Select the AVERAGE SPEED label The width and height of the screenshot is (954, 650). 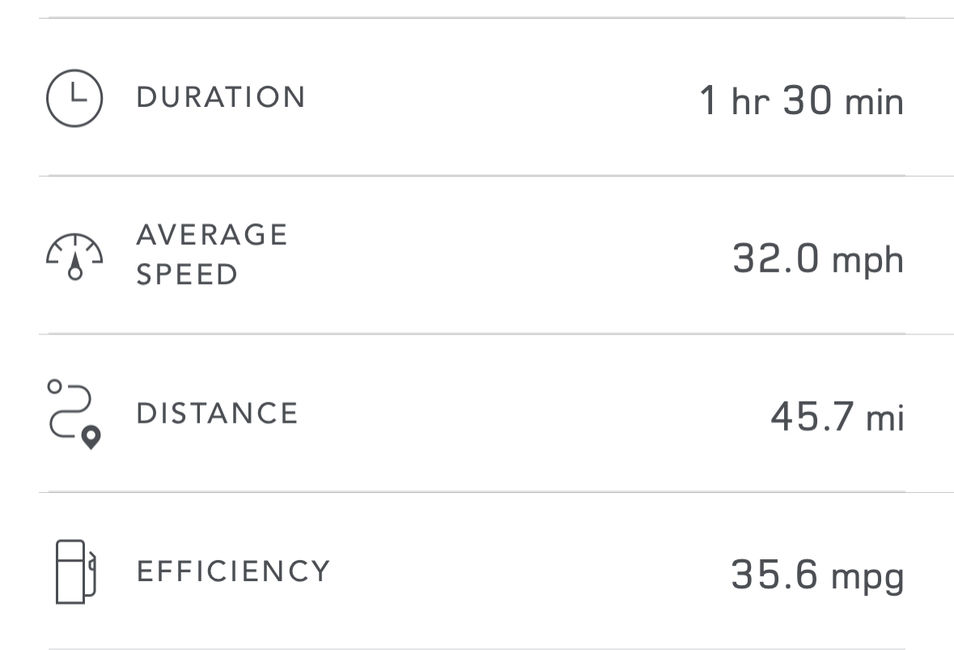pos(212,255)
